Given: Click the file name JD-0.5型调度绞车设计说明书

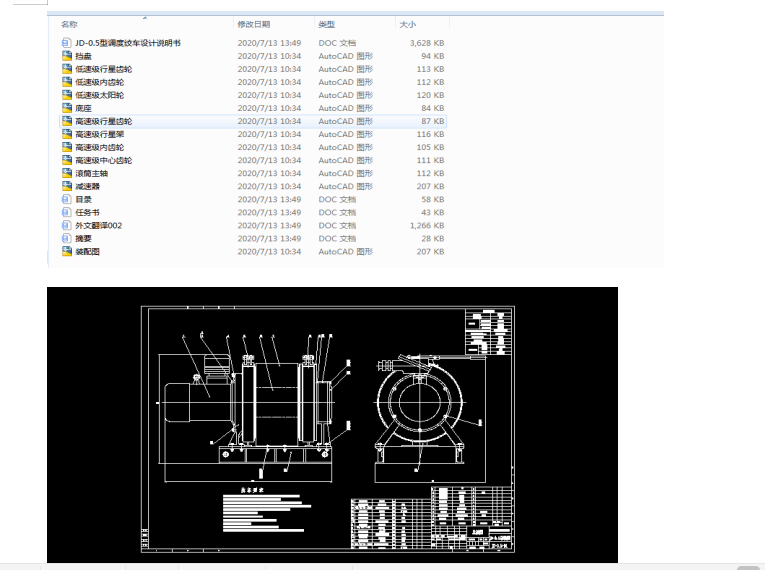Looking at the screenshot, I should click(128, 43).
